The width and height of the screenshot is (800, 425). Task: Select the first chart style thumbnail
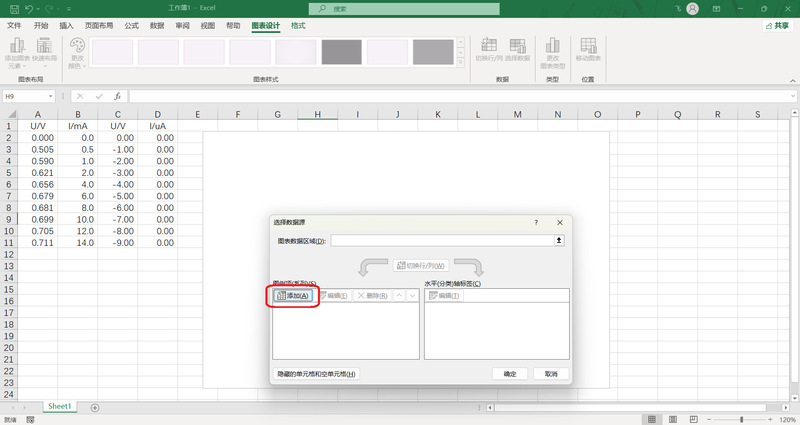112,52
